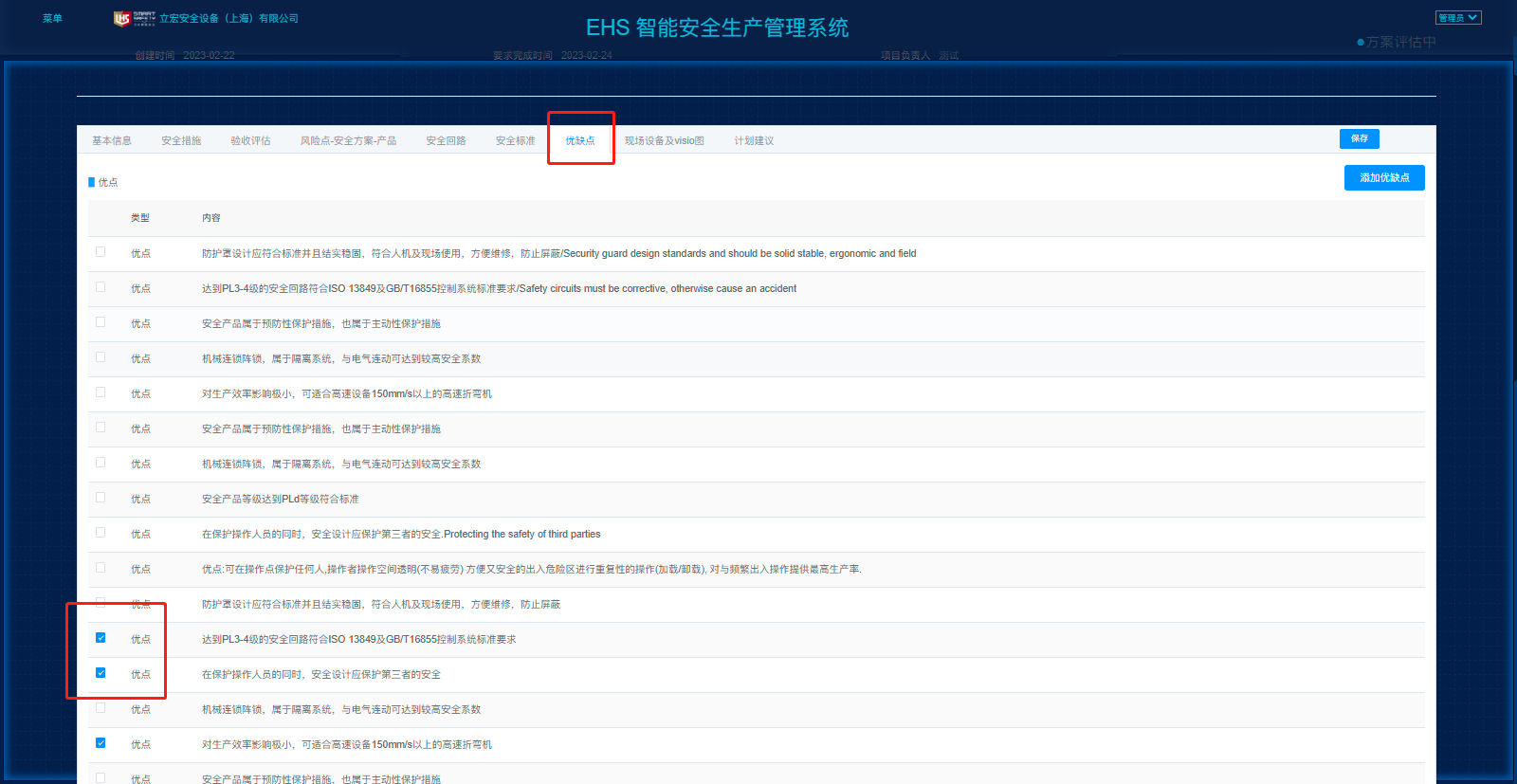Click the 项目负责人 field
This screenshot has height=784, width=1517.
pyautogui.click(x=920, y=55)
